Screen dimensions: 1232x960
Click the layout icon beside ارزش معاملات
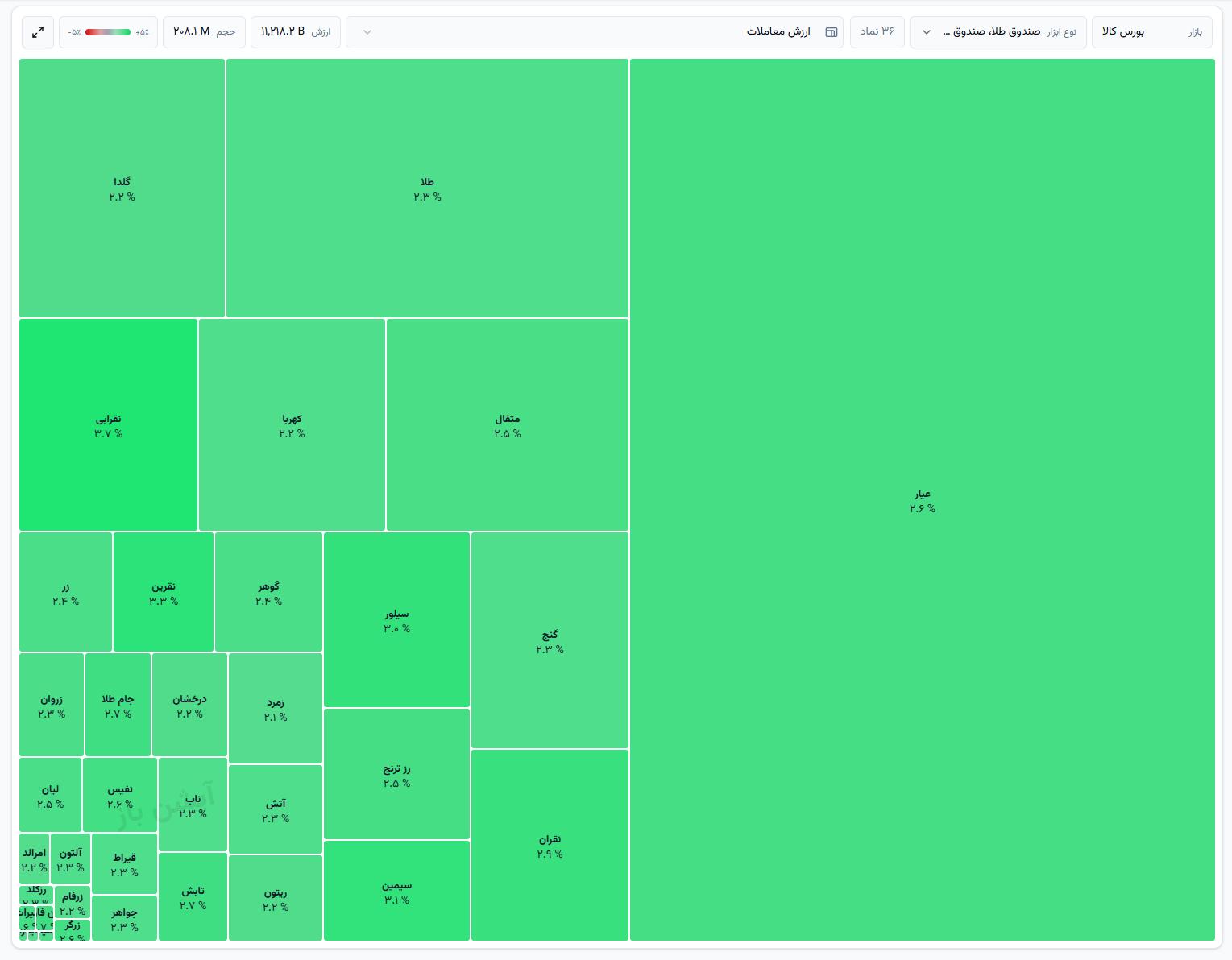coord(832,32)
